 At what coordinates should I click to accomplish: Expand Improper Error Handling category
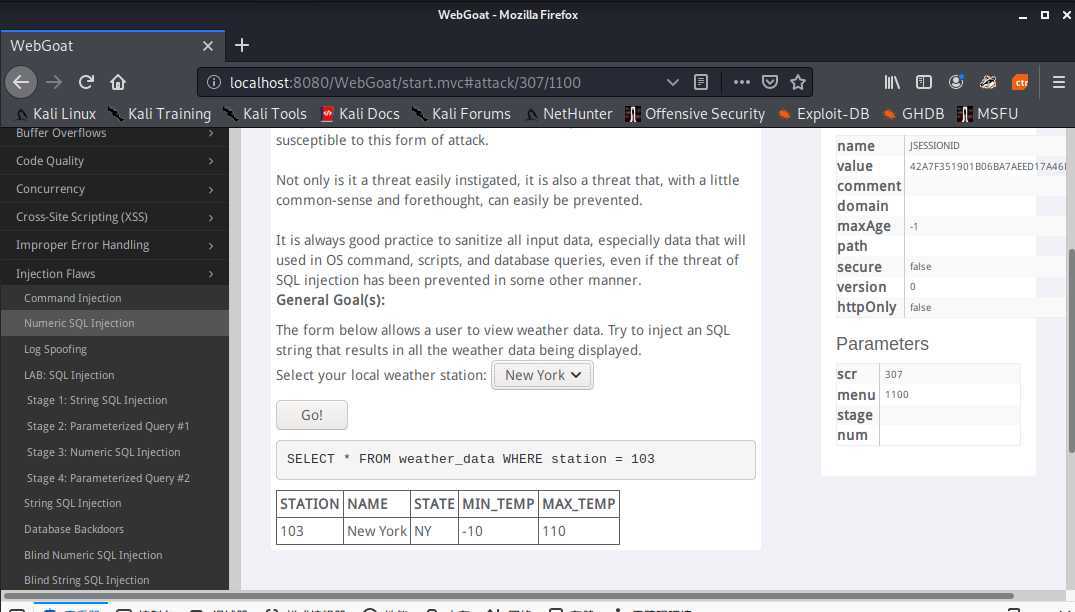114,245
